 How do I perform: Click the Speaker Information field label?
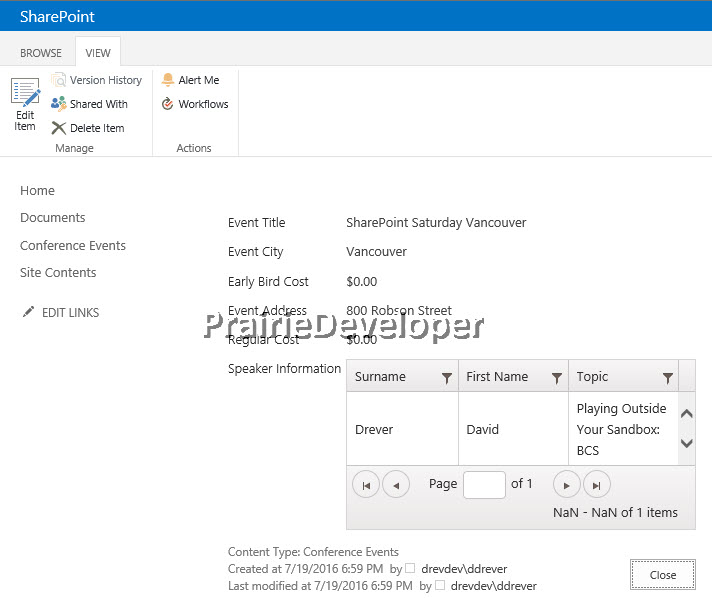click(284, 369)
